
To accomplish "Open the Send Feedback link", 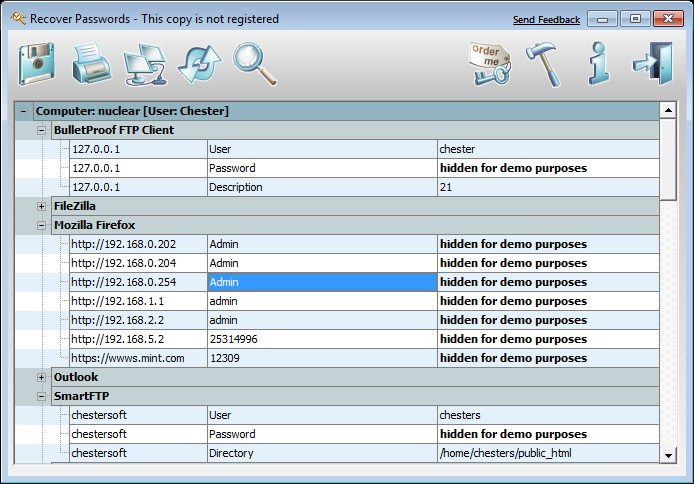I will 546,19.
